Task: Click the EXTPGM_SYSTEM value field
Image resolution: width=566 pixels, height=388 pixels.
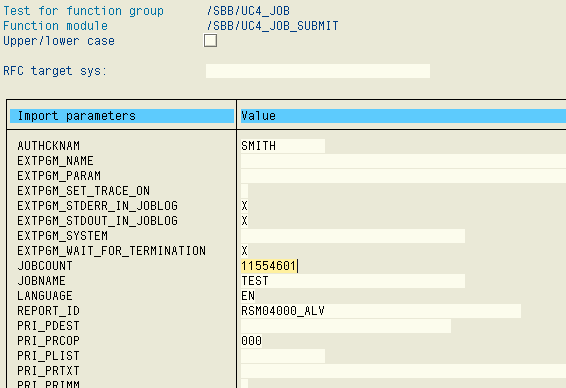Action: click(x=353, y=236)
